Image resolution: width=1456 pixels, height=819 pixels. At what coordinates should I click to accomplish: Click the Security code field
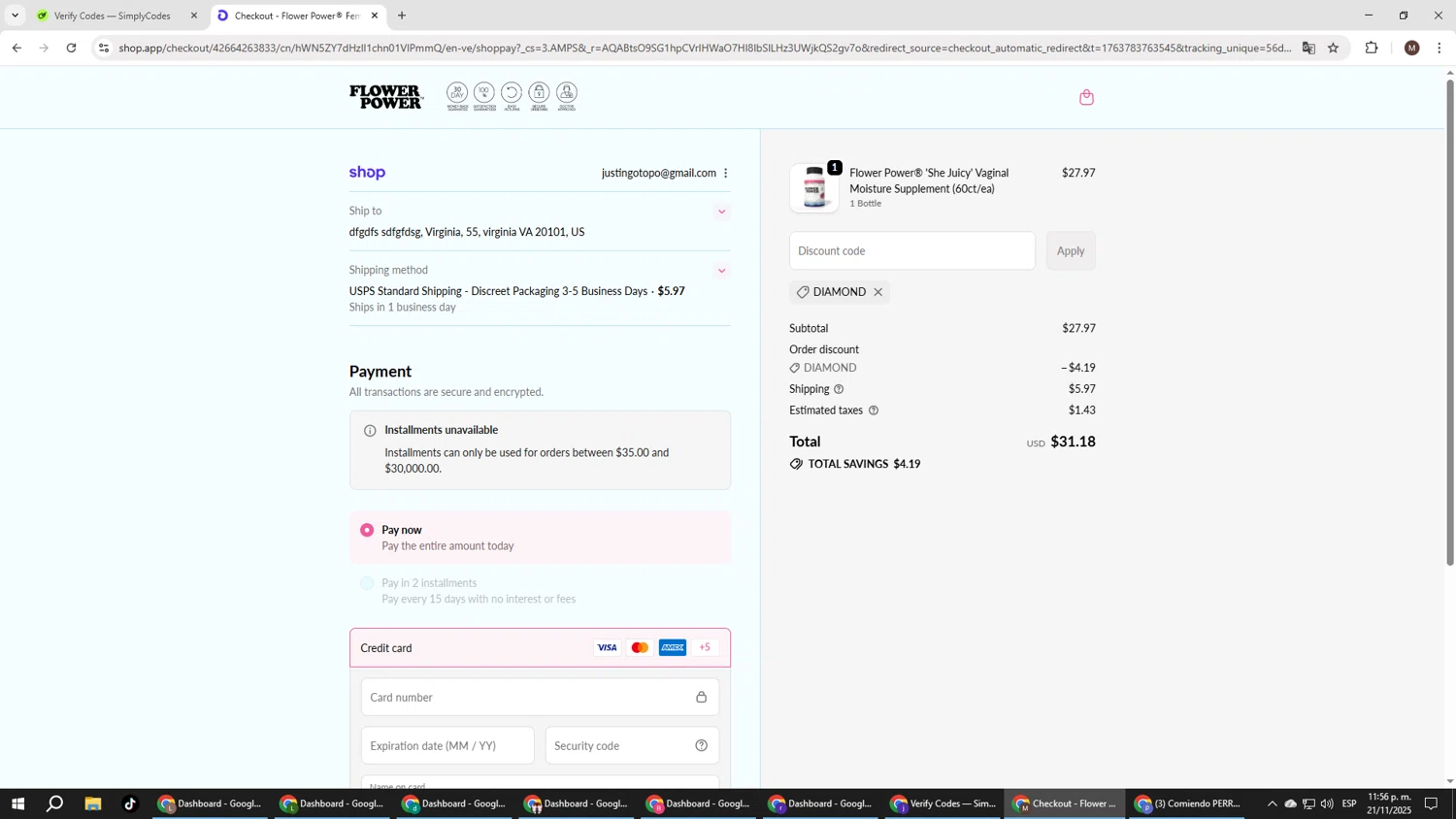(x=632, y=745)
